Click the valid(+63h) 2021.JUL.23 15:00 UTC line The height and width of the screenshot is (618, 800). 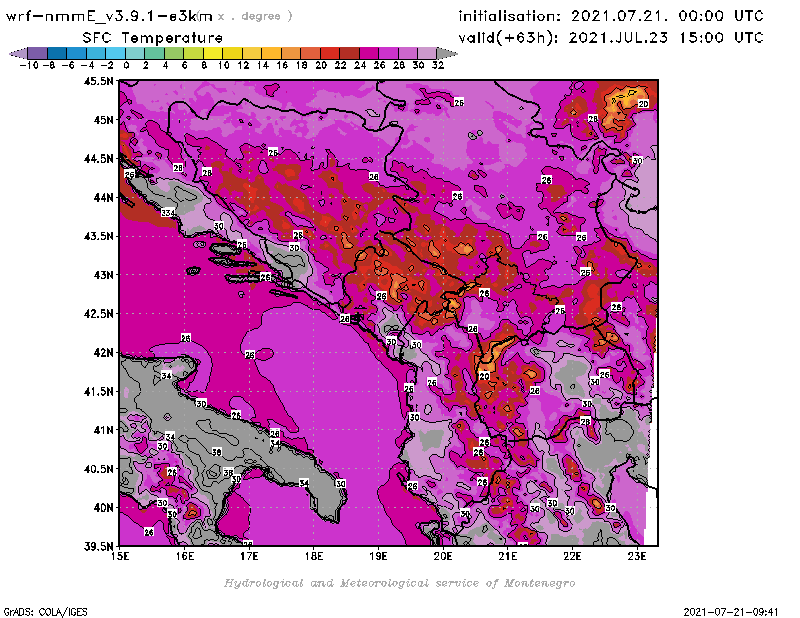click(610, 38)
